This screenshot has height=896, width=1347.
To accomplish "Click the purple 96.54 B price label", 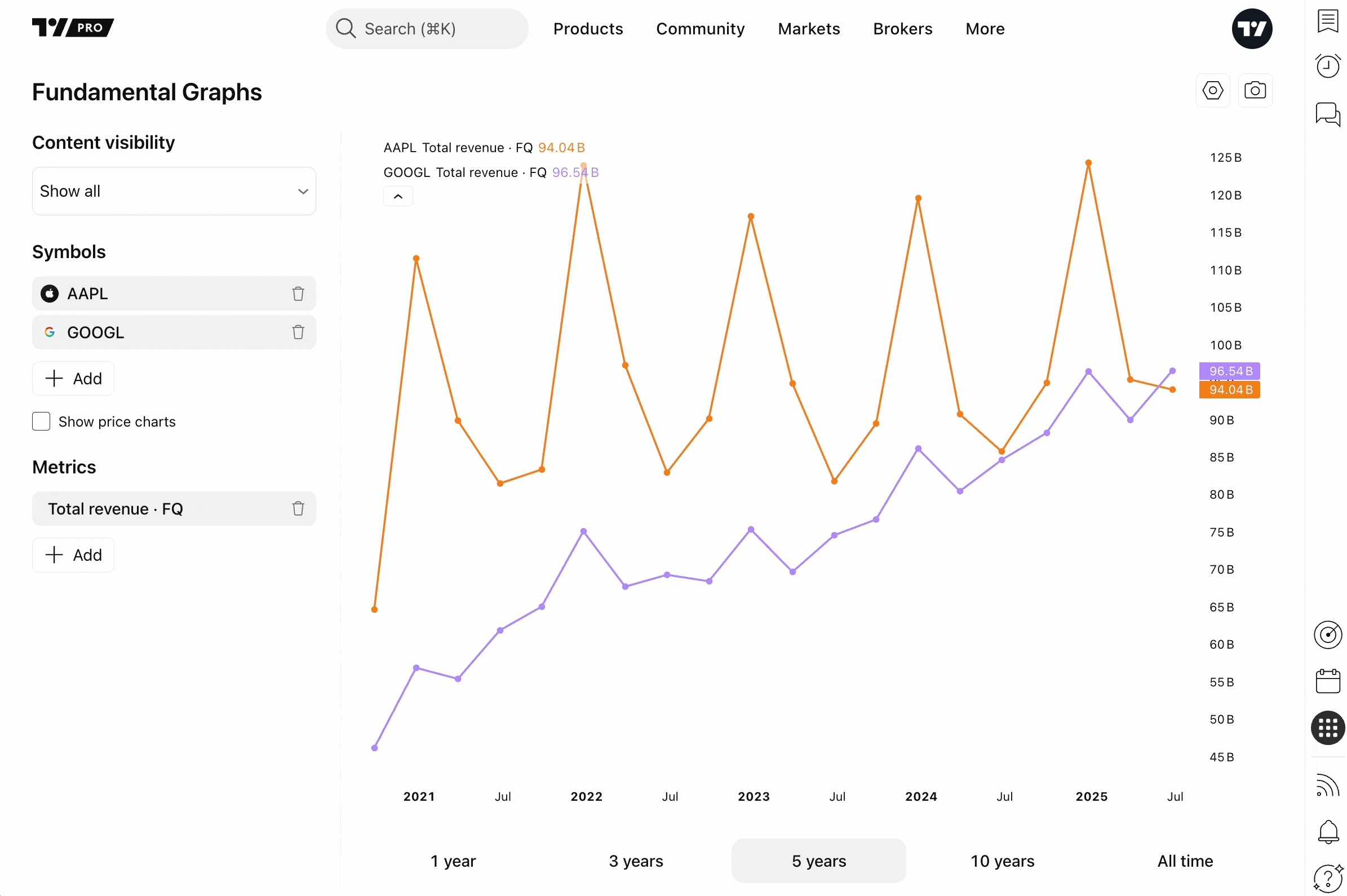I will pyautogui.click(x=1230, y=371).
